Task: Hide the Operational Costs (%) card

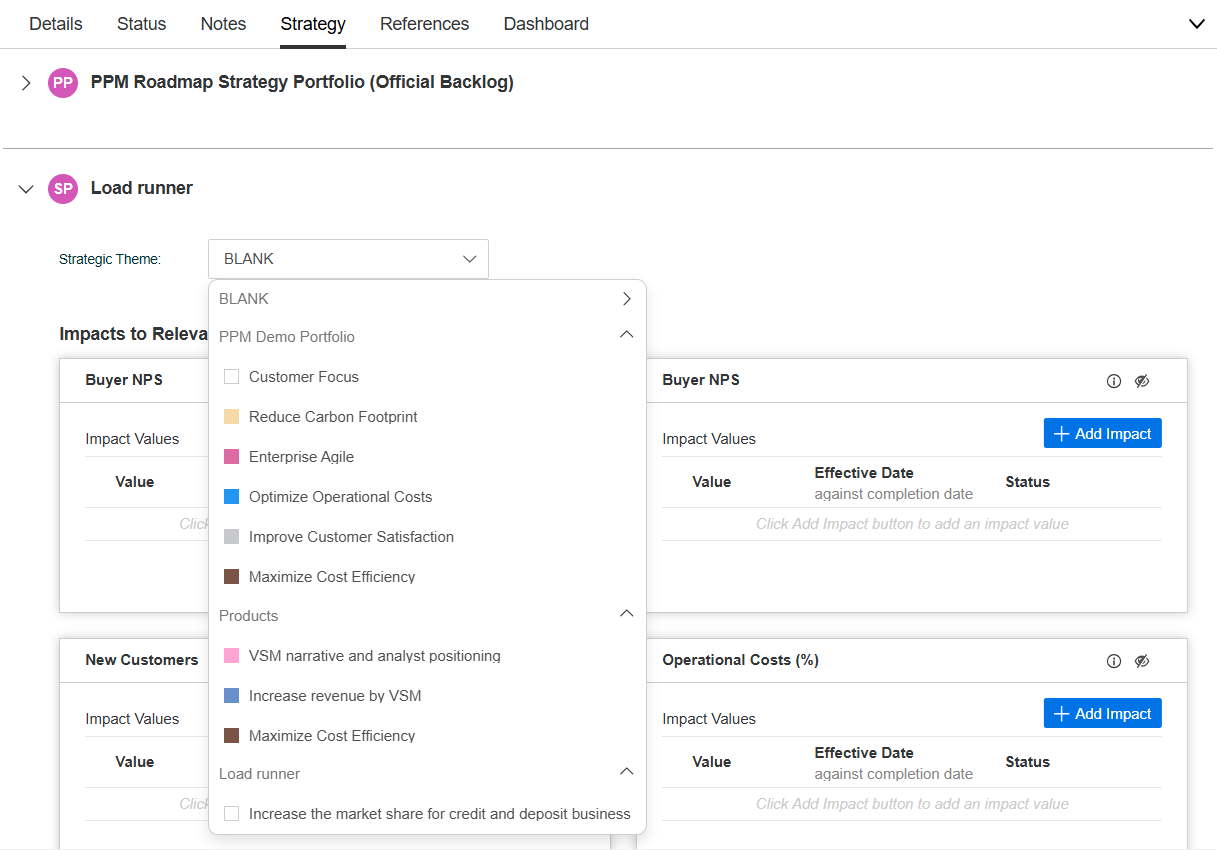Action: [1142, 661]
